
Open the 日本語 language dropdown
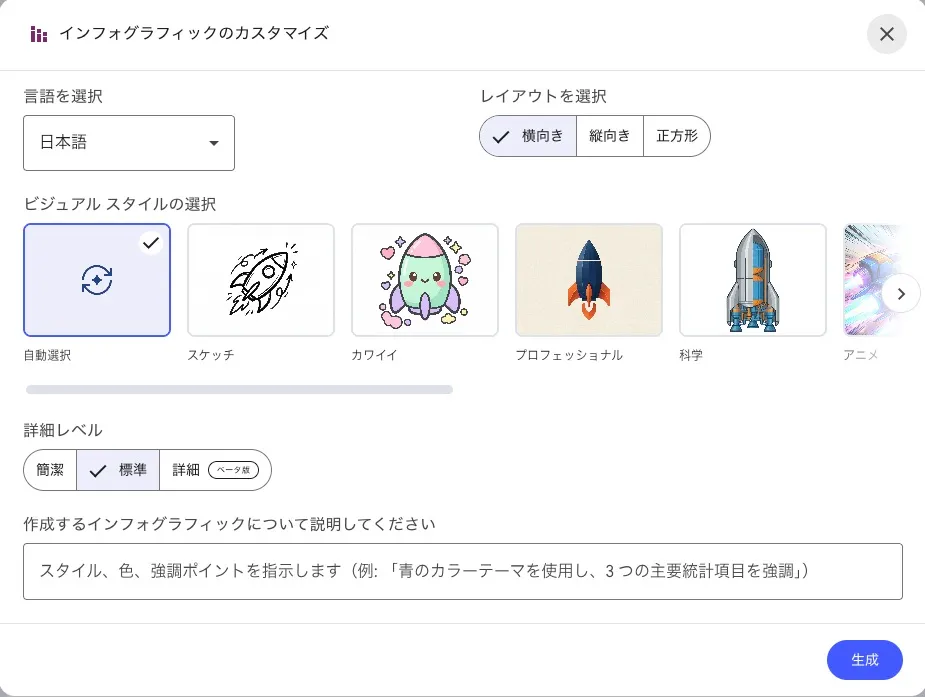point(129,143)
